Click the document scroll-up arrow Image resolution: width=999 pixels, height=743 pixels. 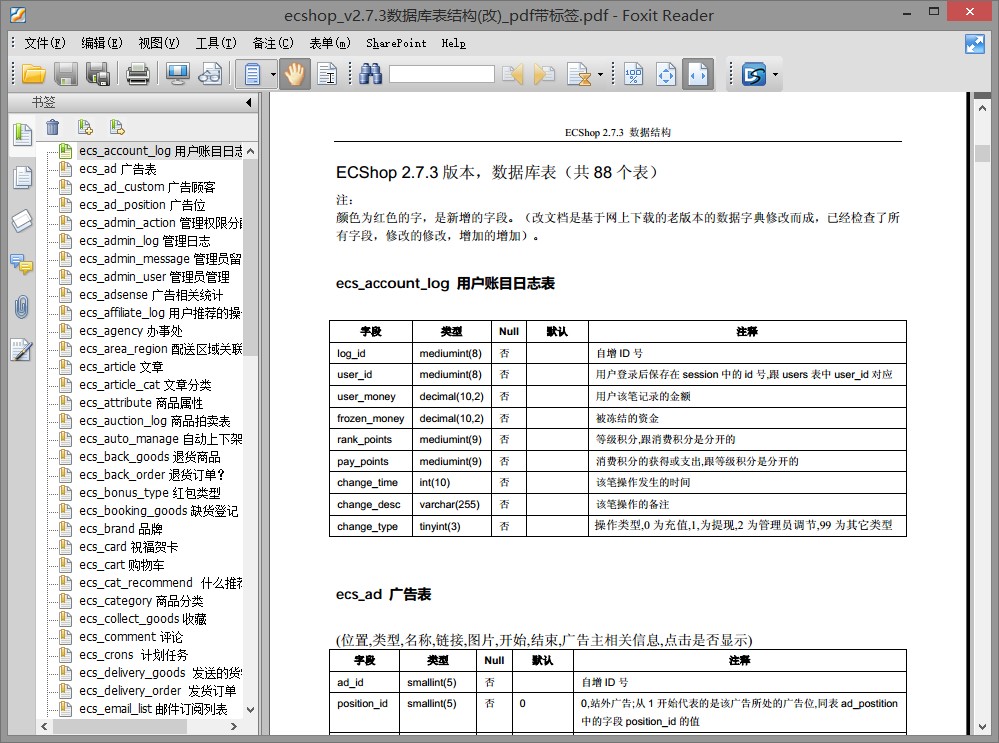coord(982,109)
